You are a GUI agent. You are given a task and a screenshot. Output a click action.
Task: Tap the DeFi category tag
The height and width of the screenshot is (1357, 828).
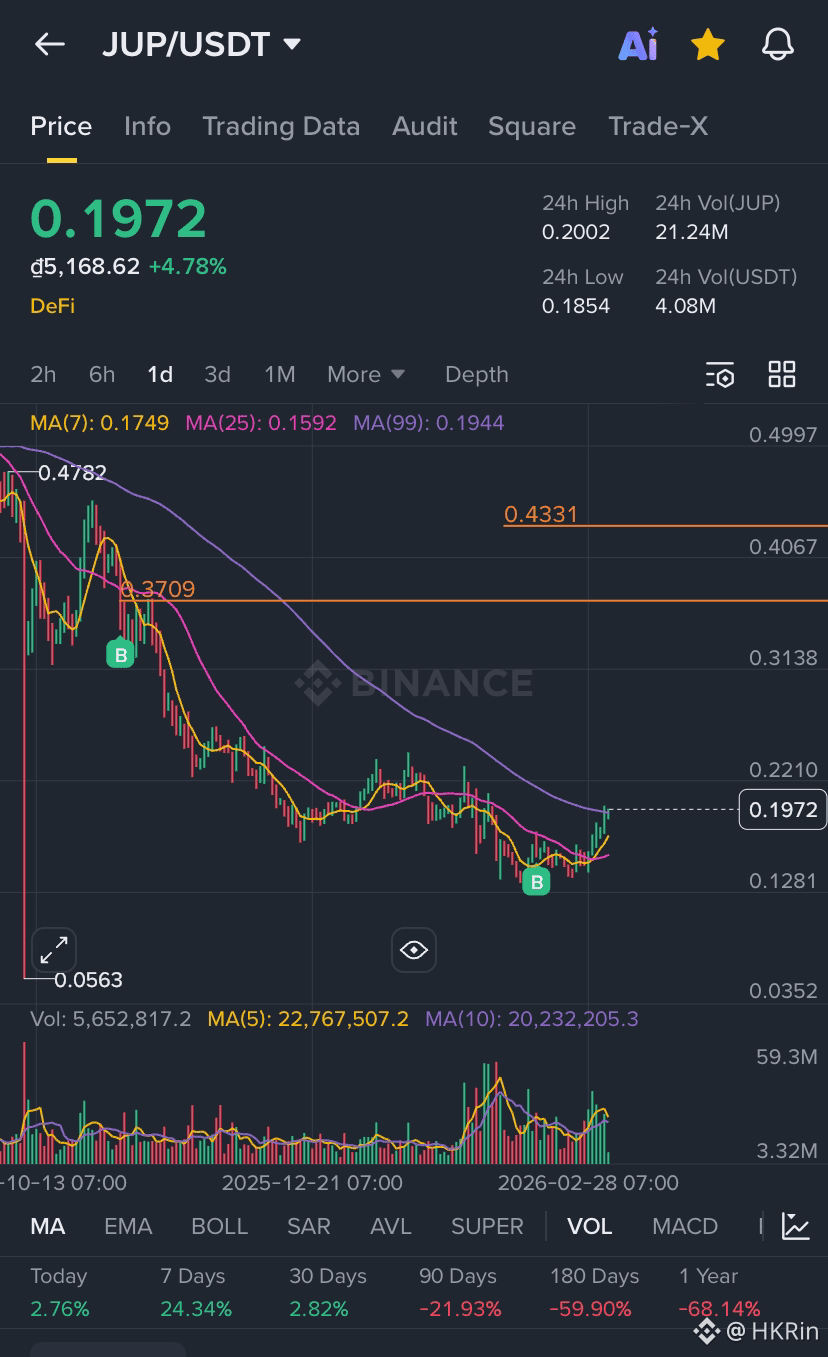[x=52, y=306]
